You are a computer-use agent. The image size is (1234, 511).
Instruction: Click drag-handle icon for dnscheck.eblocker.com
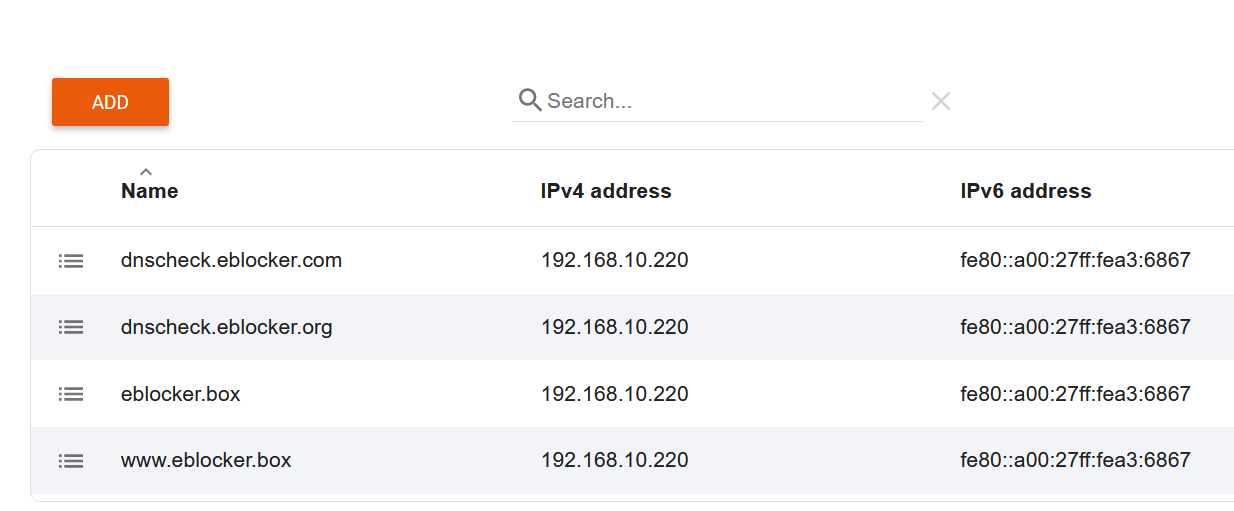pyautogui.click(x=71, y=261)
